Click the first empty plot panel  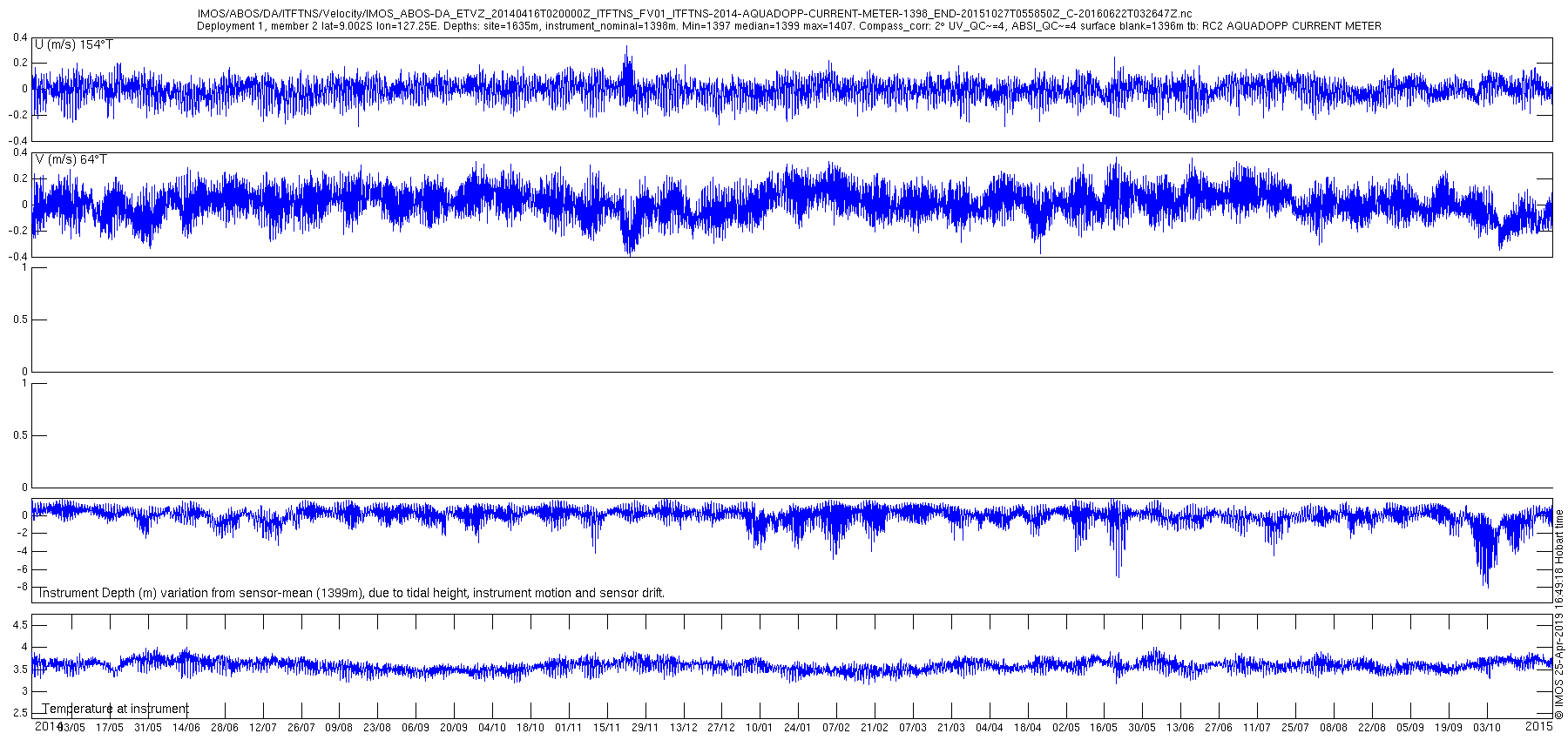792,320
